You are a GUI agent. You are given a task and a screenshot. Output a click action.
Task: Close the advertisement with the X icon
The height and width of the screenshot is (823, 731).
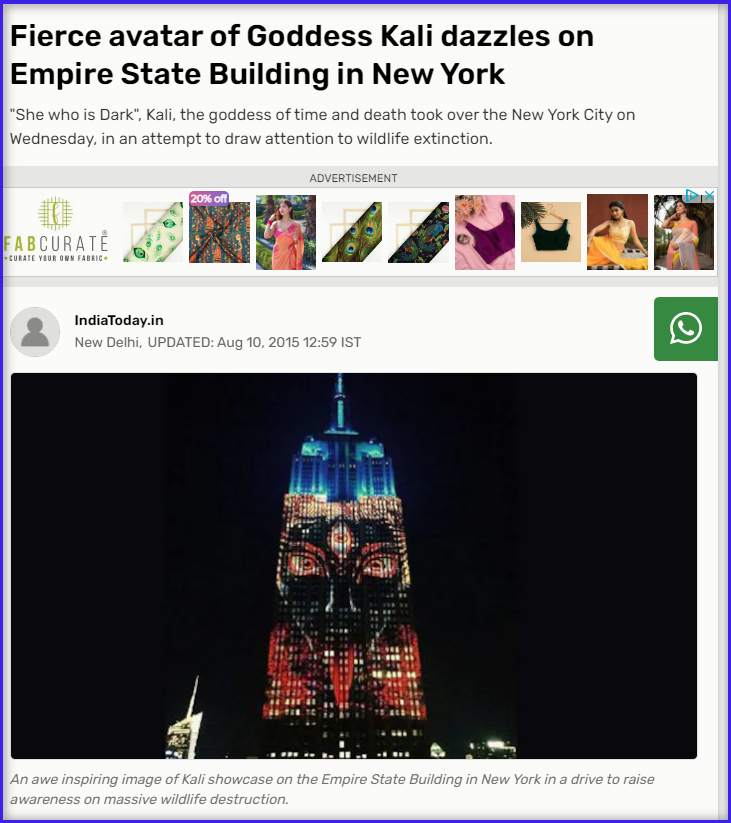[709, 196]
